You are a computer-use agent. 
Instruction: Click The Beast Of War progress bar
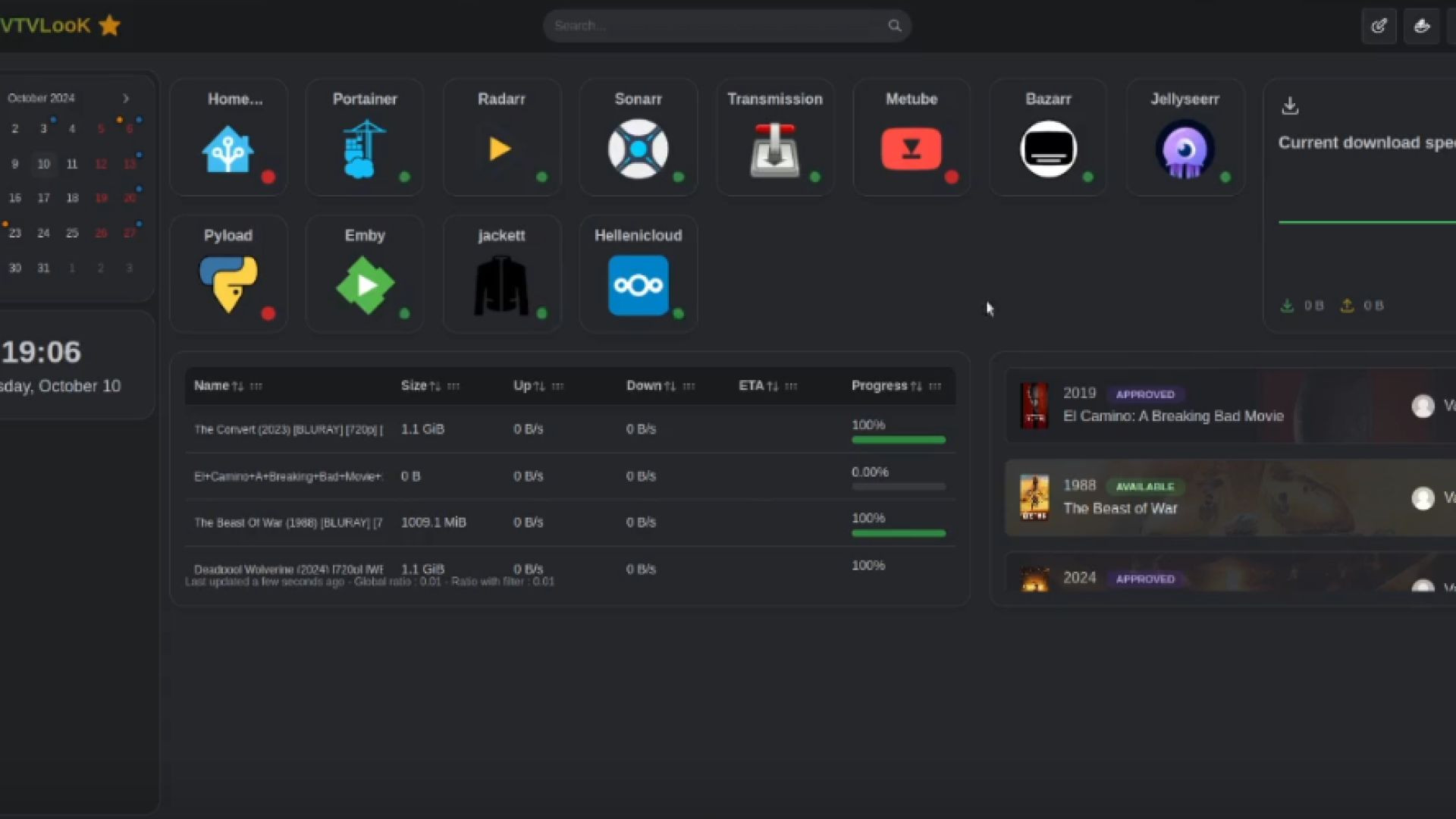point(899,533)
